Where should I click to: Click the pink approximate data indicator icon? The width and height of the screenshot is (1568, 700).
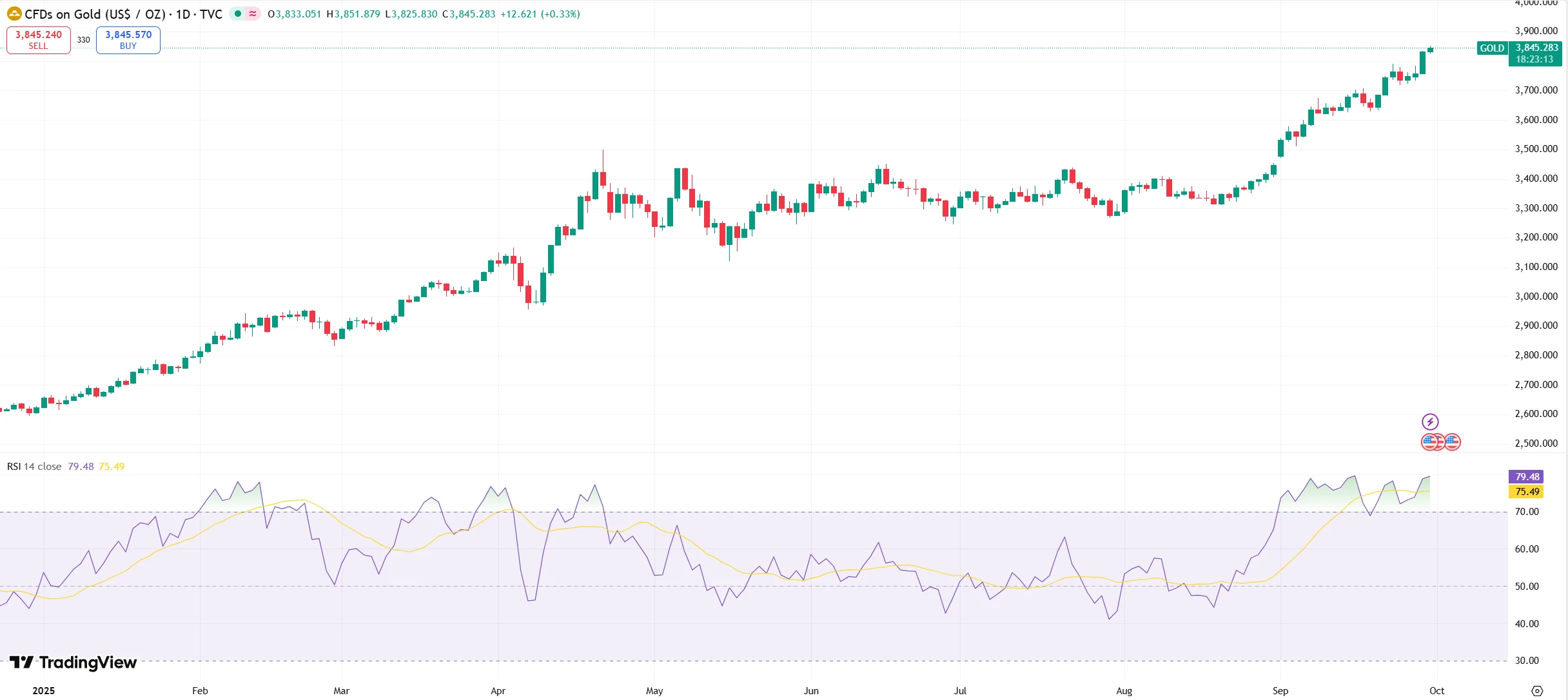coord(253,14)
